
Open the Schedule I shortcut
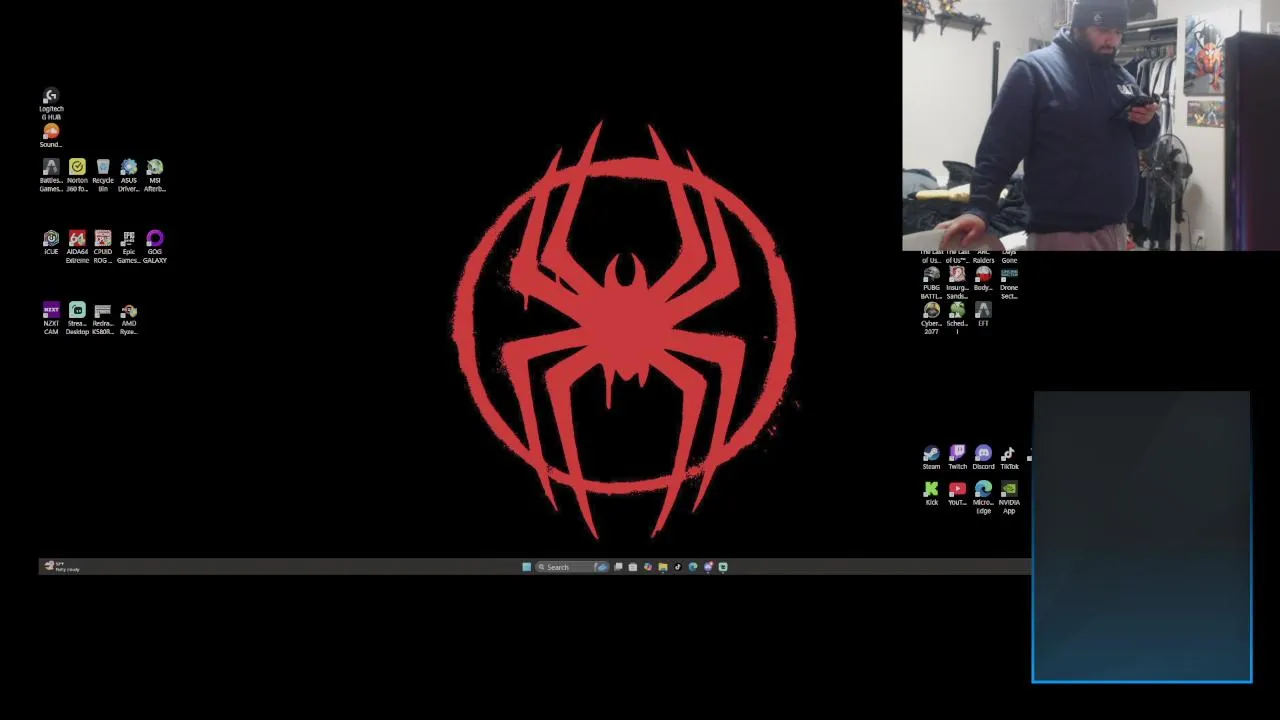pos(957,319)
